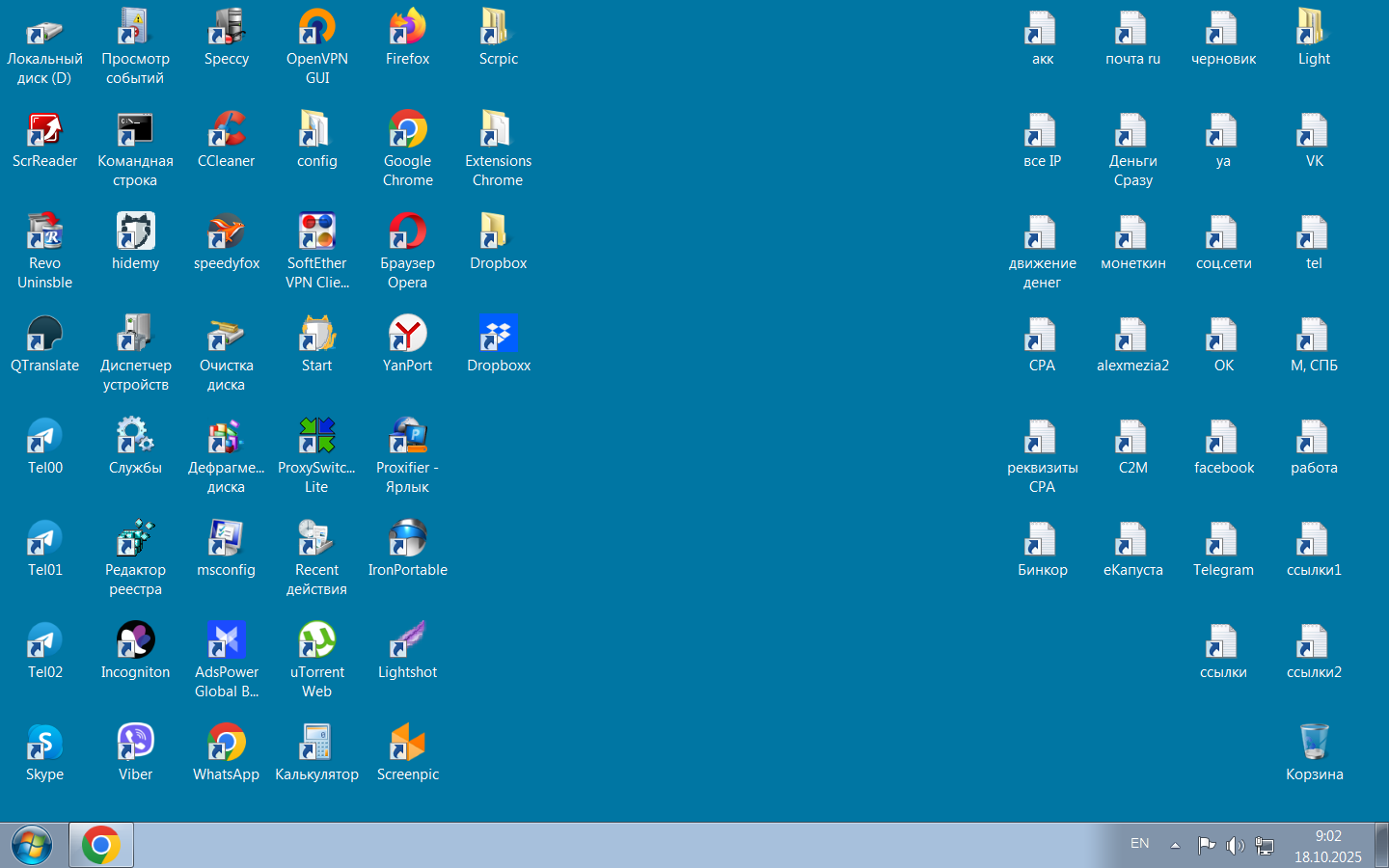This screenshot has height=868, width=1389.
Task: Show hidden tray icons arrow
Action: click(1175, 846)
